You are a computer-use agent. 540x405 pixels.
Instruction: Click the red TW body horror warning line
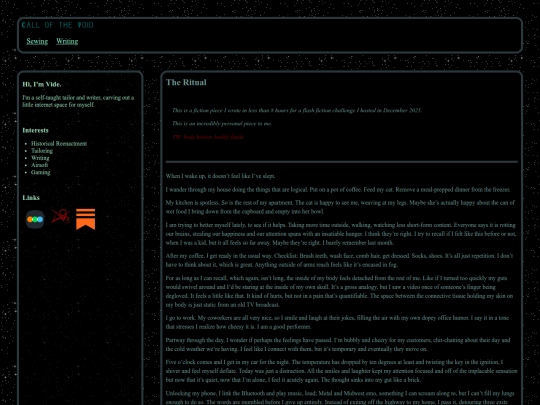[208, 137]
